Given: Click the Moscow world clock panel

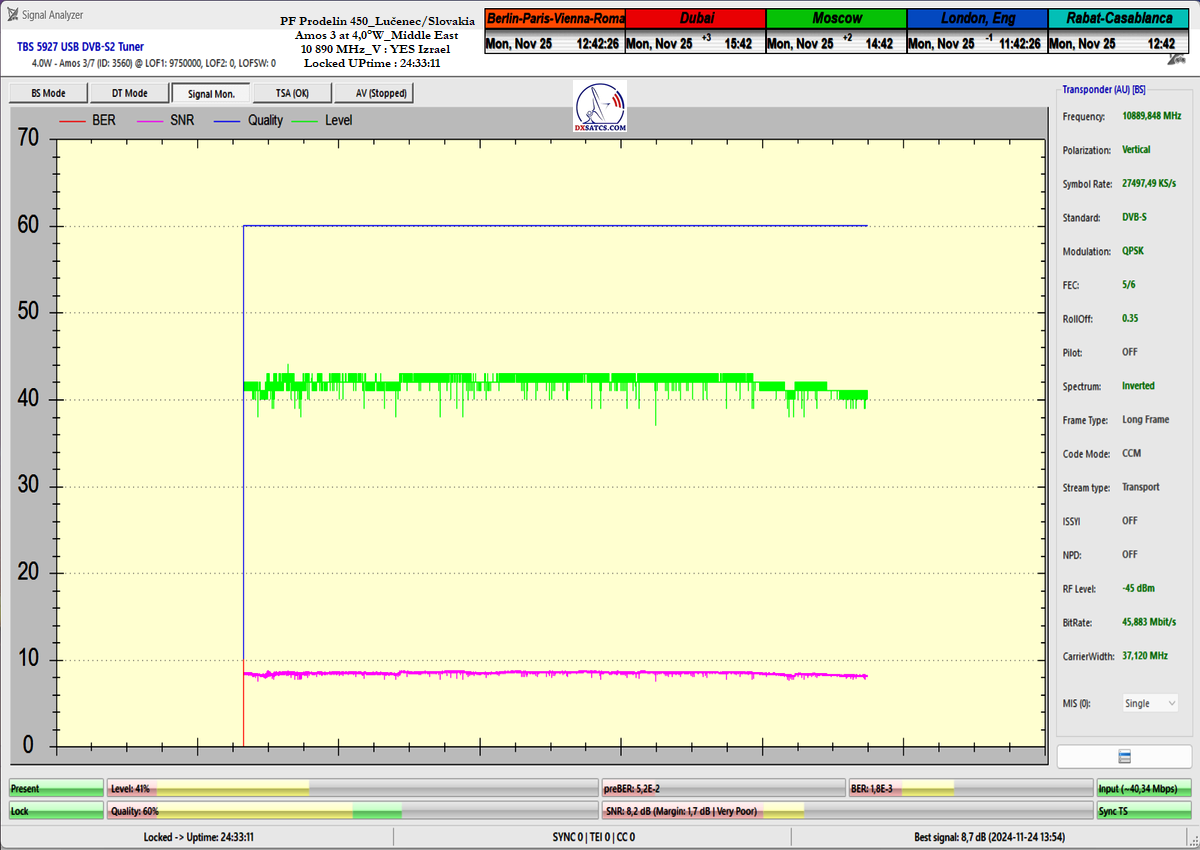Looking at the screenshot, I should click(836, 31).
